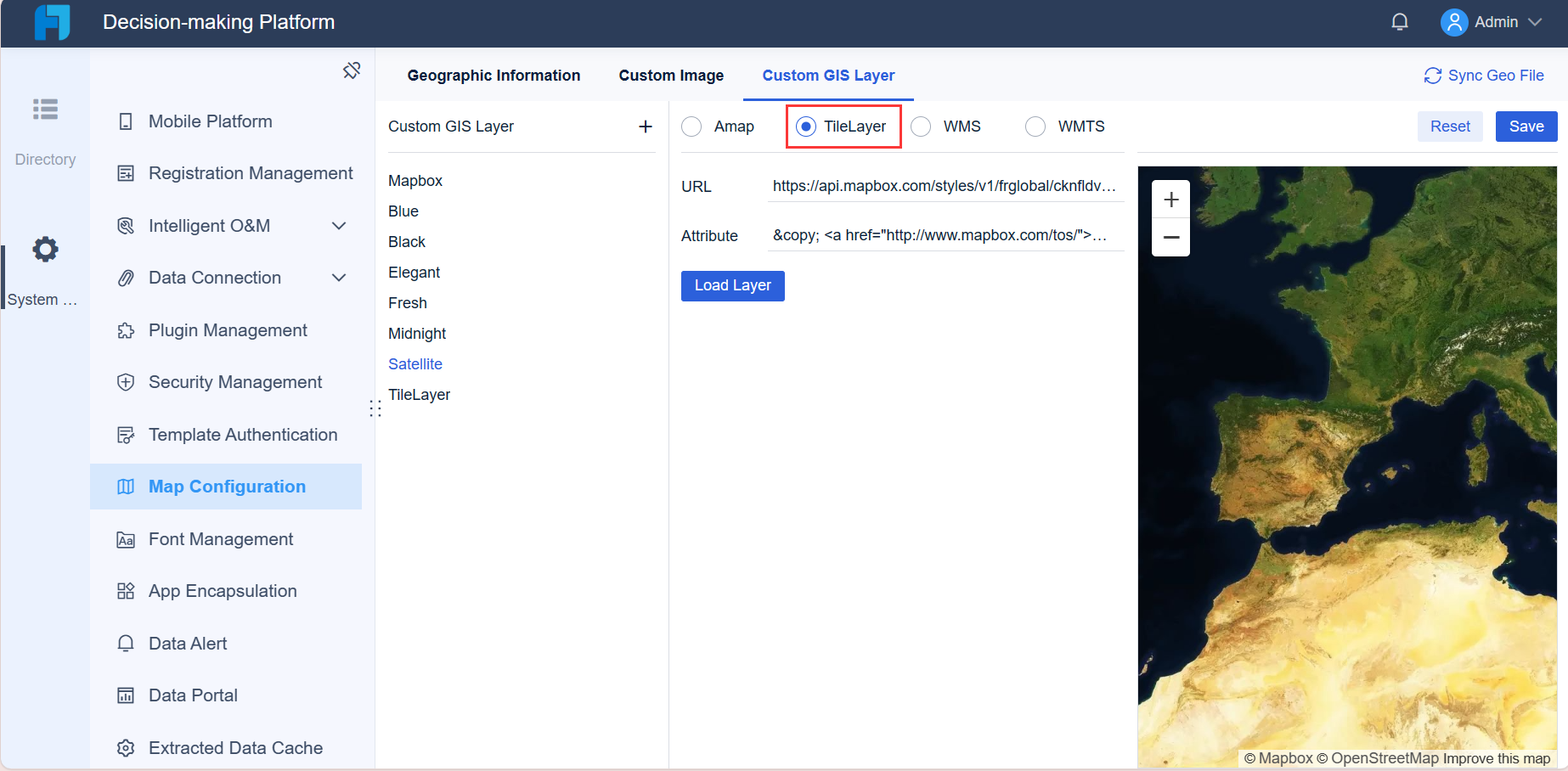Click the plus icon to add a GIS layer

tap(646, 126)
